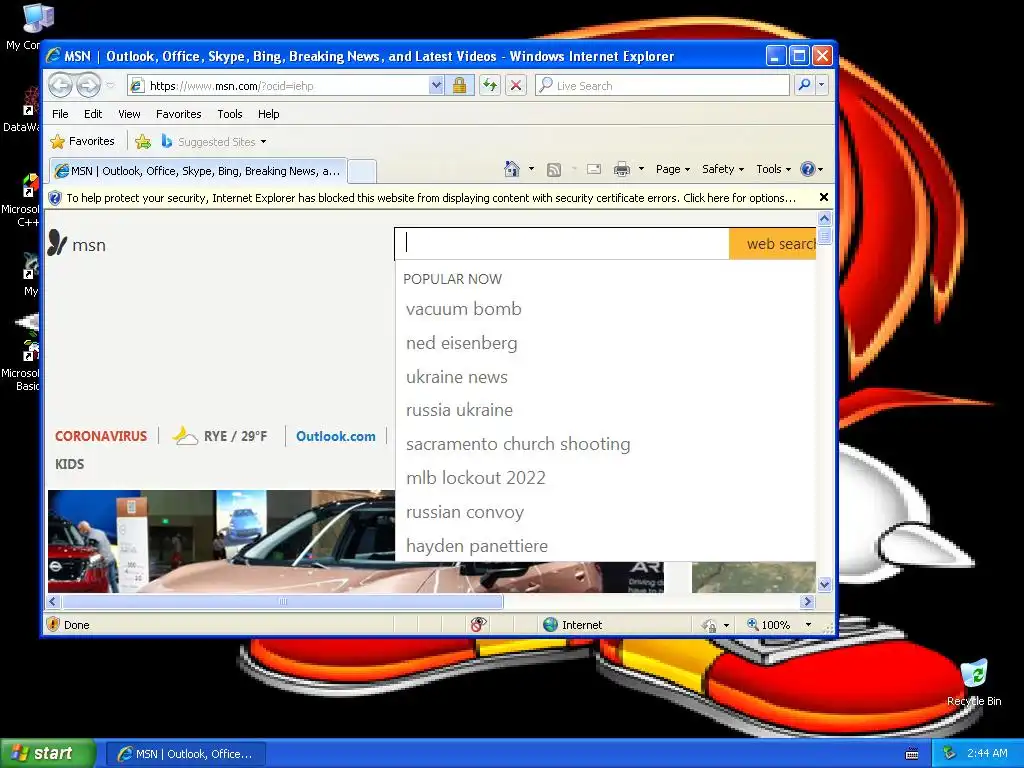Open RYE / 29°F weather link
Image resolution: width=1024 pixels, height=768 pixels.
point(220,436)
